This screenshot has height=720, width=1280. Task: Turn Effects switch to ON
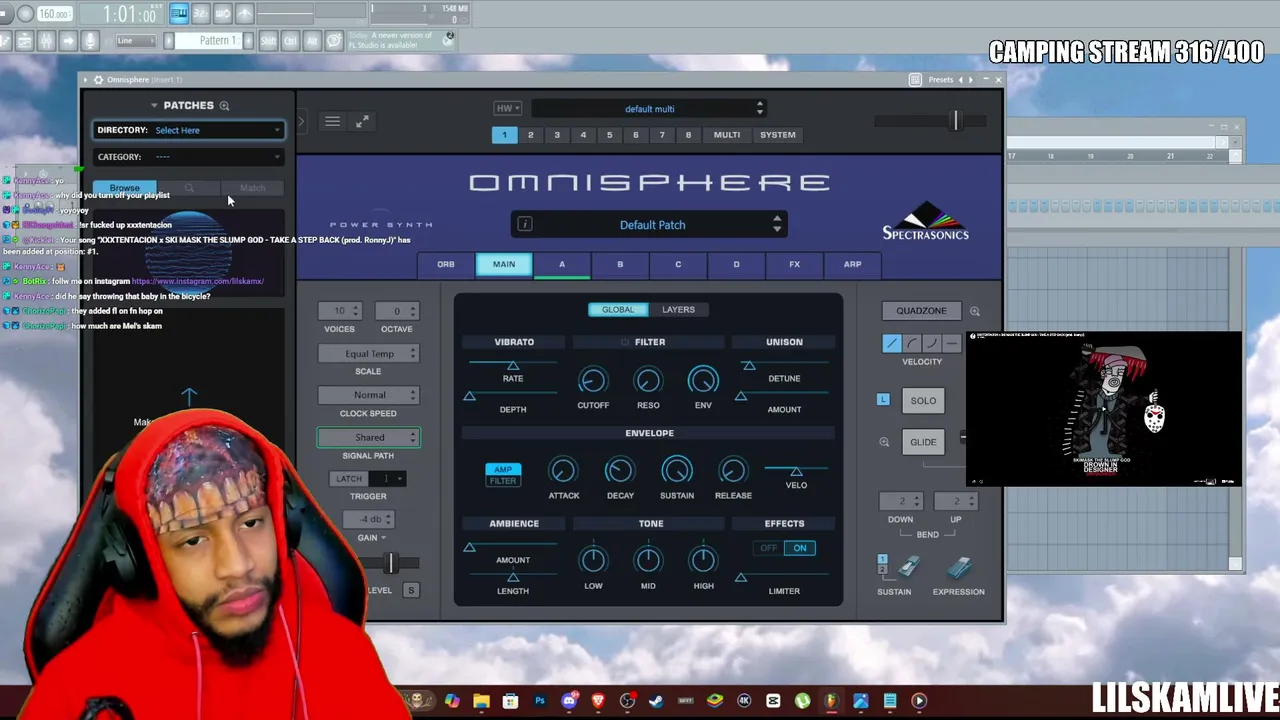pos(800,548)
